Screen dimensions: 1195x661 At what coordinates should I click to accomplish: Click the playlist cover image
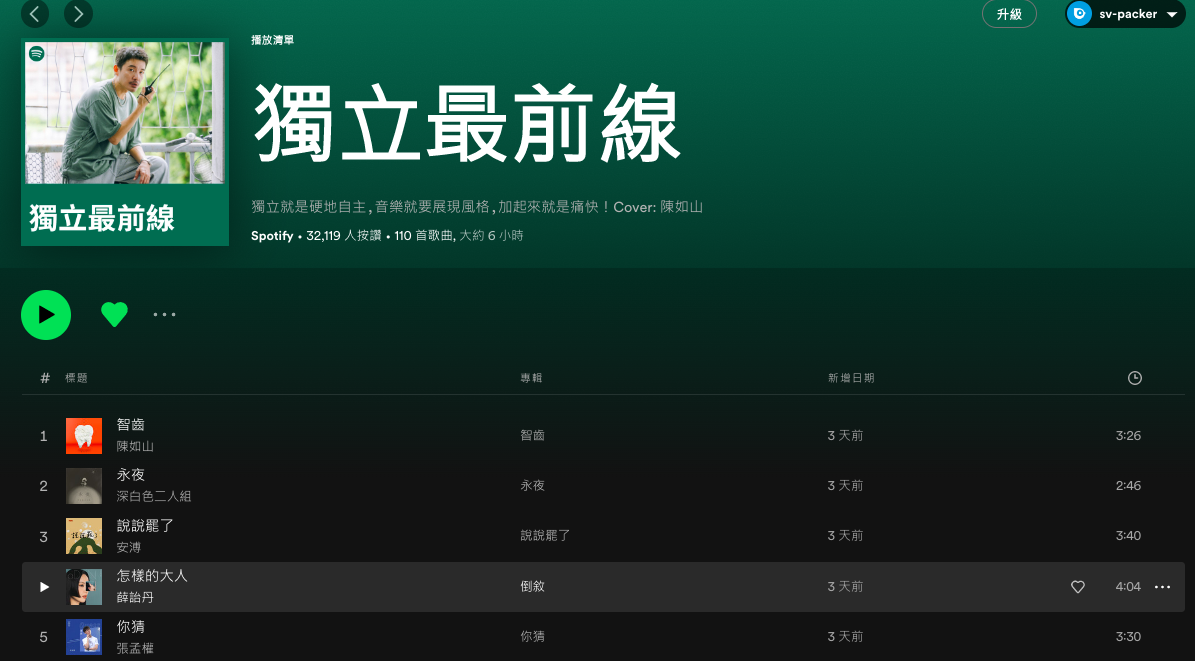125,142
